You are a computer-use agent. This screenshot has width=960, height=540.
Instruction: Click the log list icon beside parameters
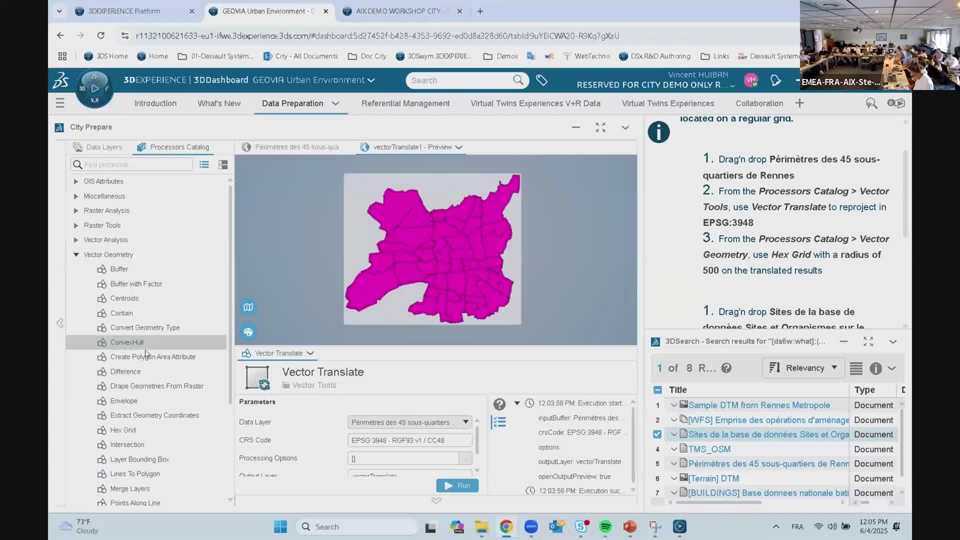coord(499,422)
